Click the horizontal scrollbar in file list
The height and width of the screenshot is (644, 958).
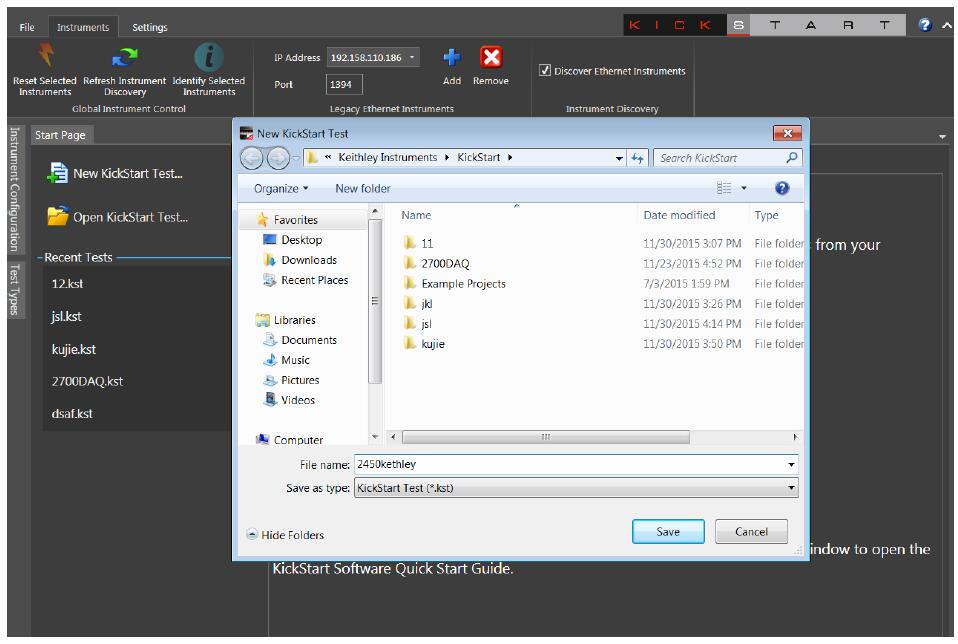point(545,437)
